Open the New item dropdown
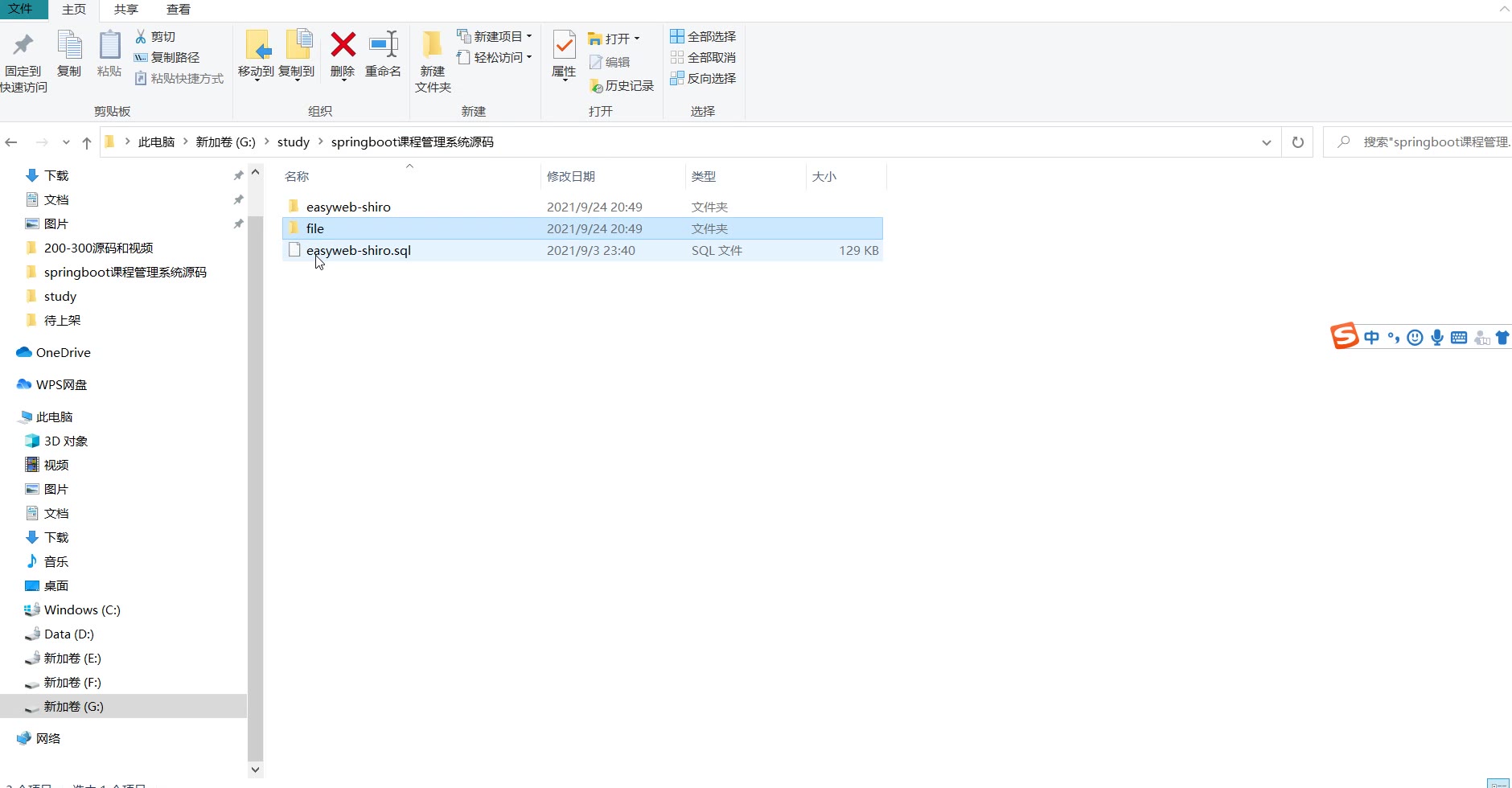This screenshot has height=788, width=1512. [x=495, y=36]
